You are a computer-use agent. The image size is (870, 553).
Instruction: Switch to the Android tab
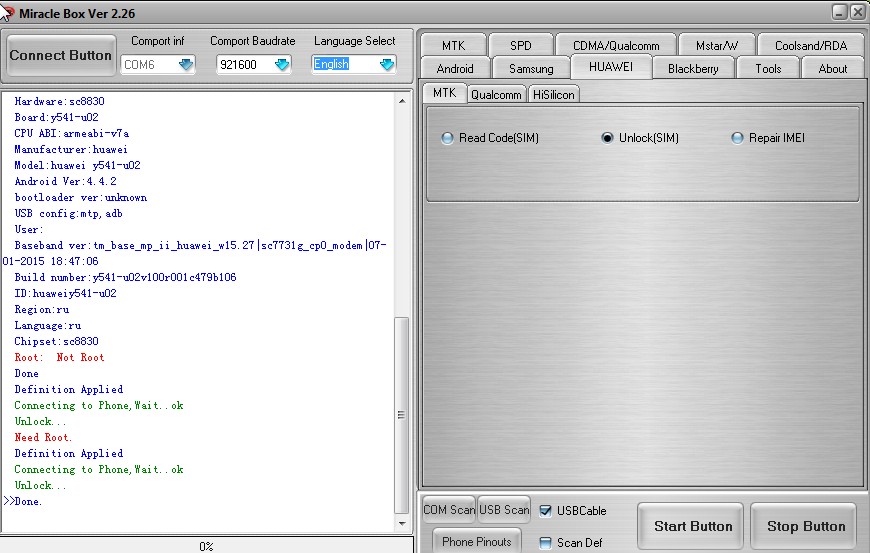[x=455, y=69]
